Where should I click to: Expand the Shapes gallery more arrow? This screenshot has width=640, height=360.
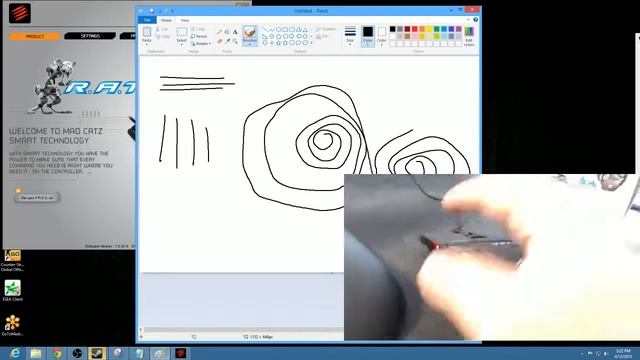click(311, 43)
